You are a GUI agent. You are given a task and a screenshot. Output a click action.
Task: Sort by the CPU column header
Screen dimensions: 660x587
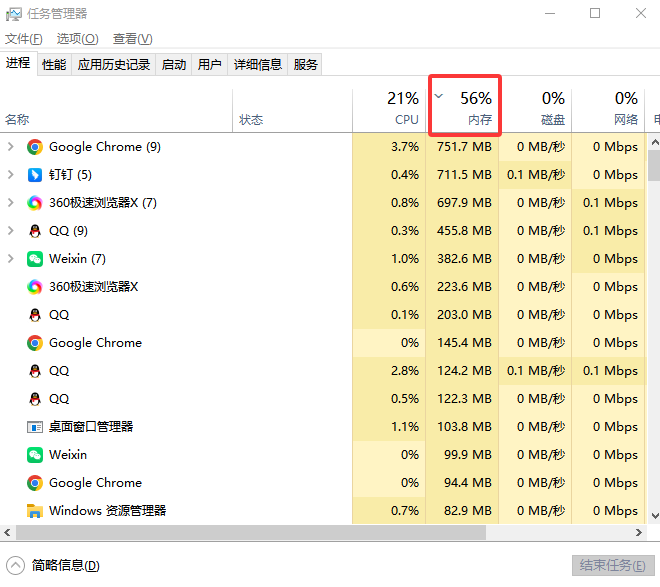(x=390, y=108)
